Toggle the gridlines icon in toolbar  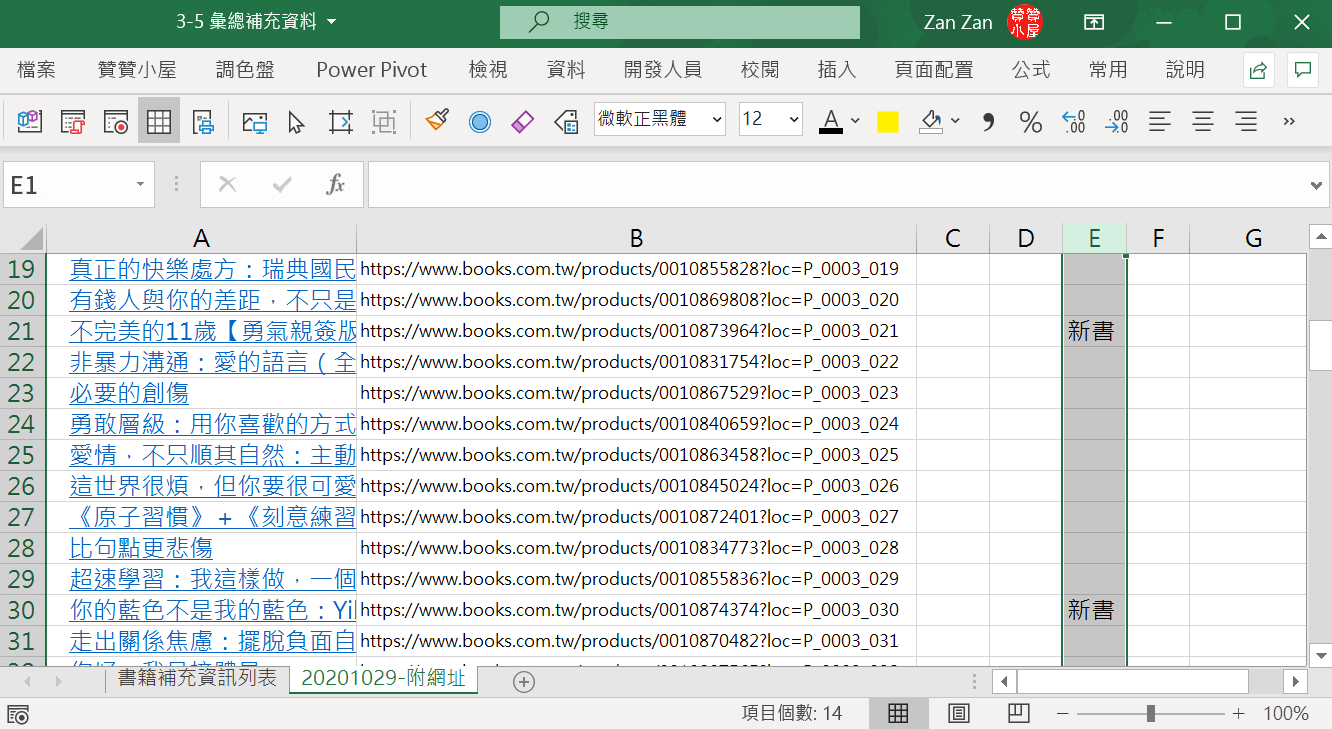click(159, 121)
